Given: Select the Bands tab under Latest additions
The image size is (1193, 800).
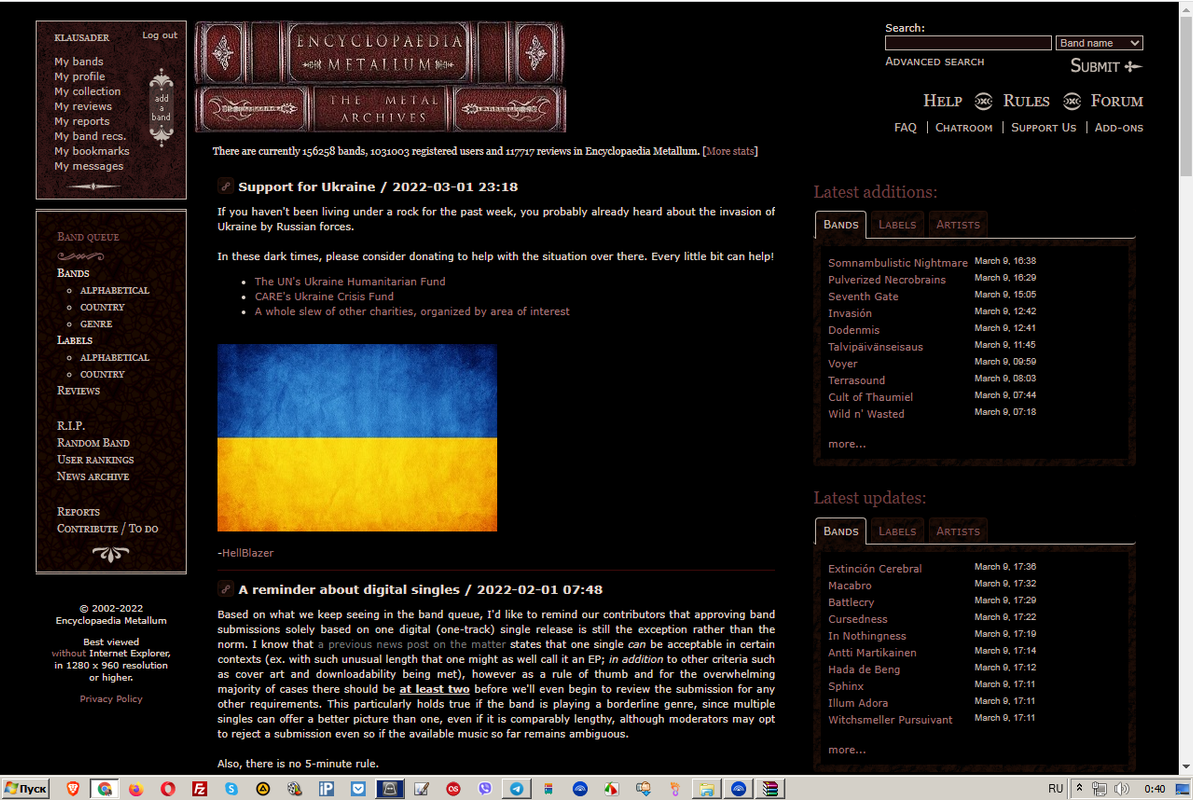Looking at the screenshot, I should click(841, 225).
